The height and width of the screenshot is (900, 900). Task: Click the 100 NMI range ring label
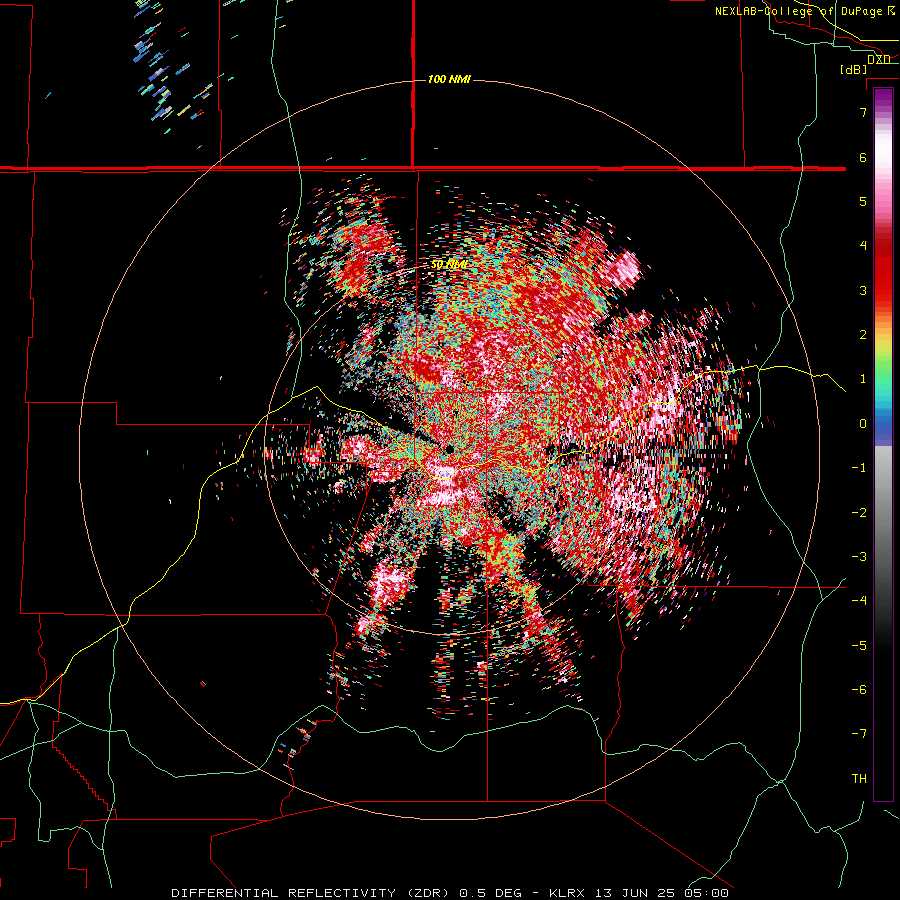pyautogui.click(x=449, y=79)
